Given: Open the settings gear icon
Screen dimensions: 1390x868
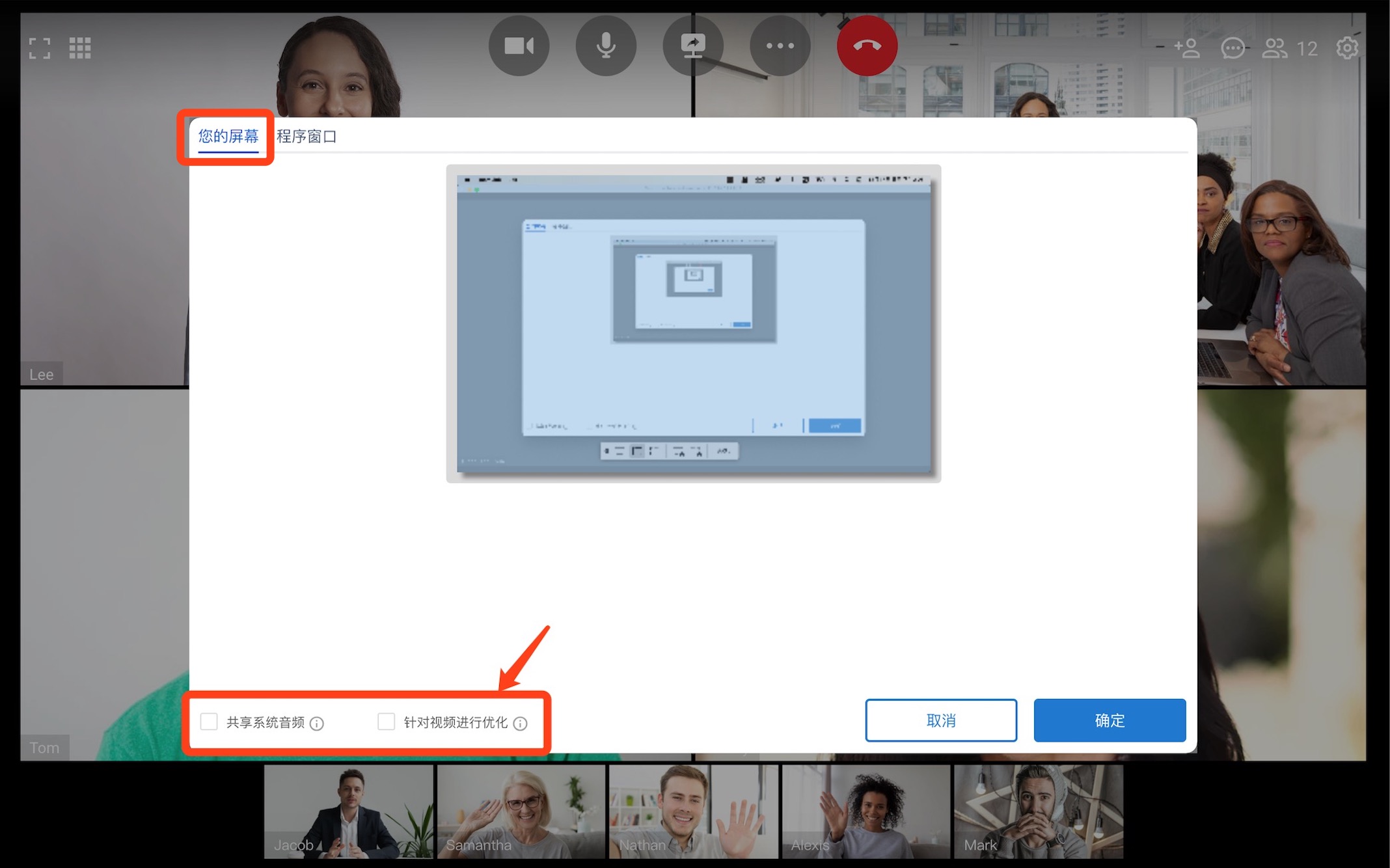Looking at the screenshot, I should click(x=1346, y=48).
